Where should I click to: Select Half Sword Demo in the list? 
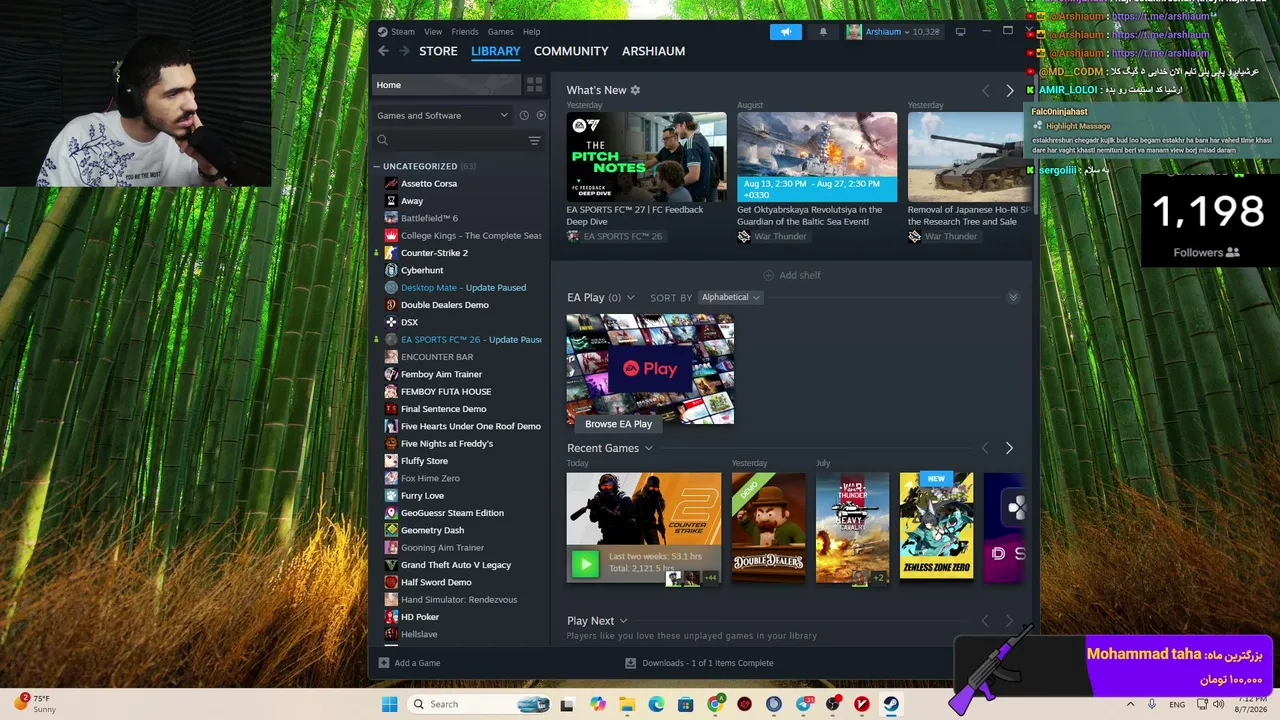(x=436, y=582)
